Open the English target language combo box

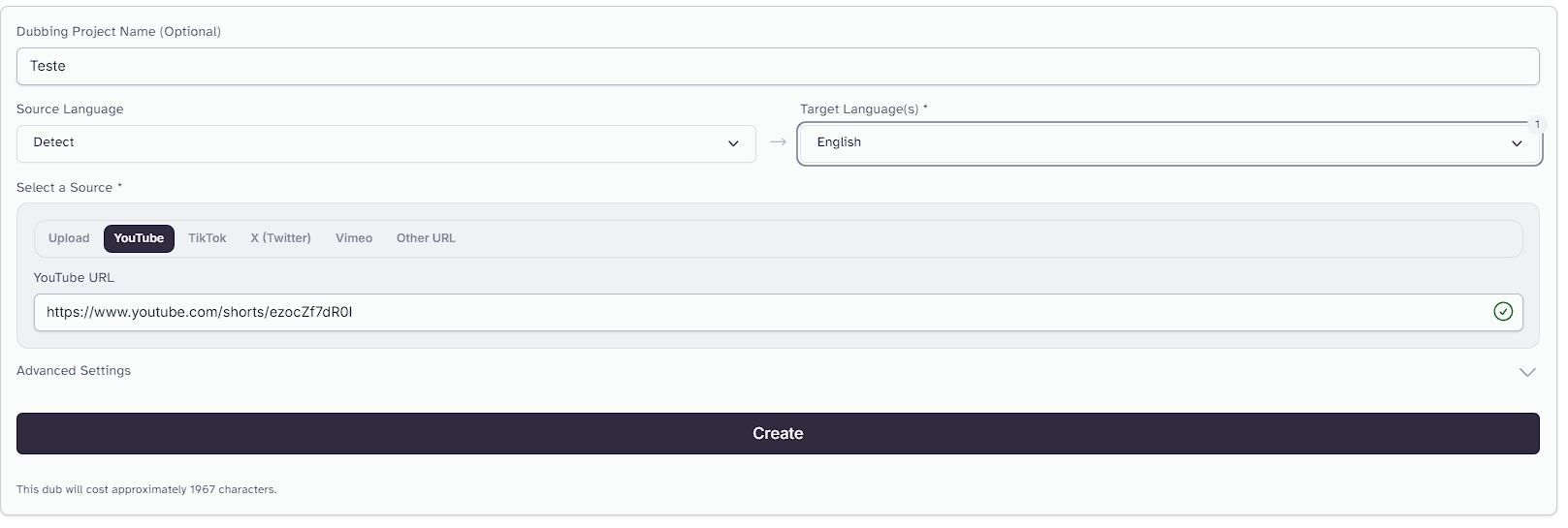click(x=1169, y=143)
